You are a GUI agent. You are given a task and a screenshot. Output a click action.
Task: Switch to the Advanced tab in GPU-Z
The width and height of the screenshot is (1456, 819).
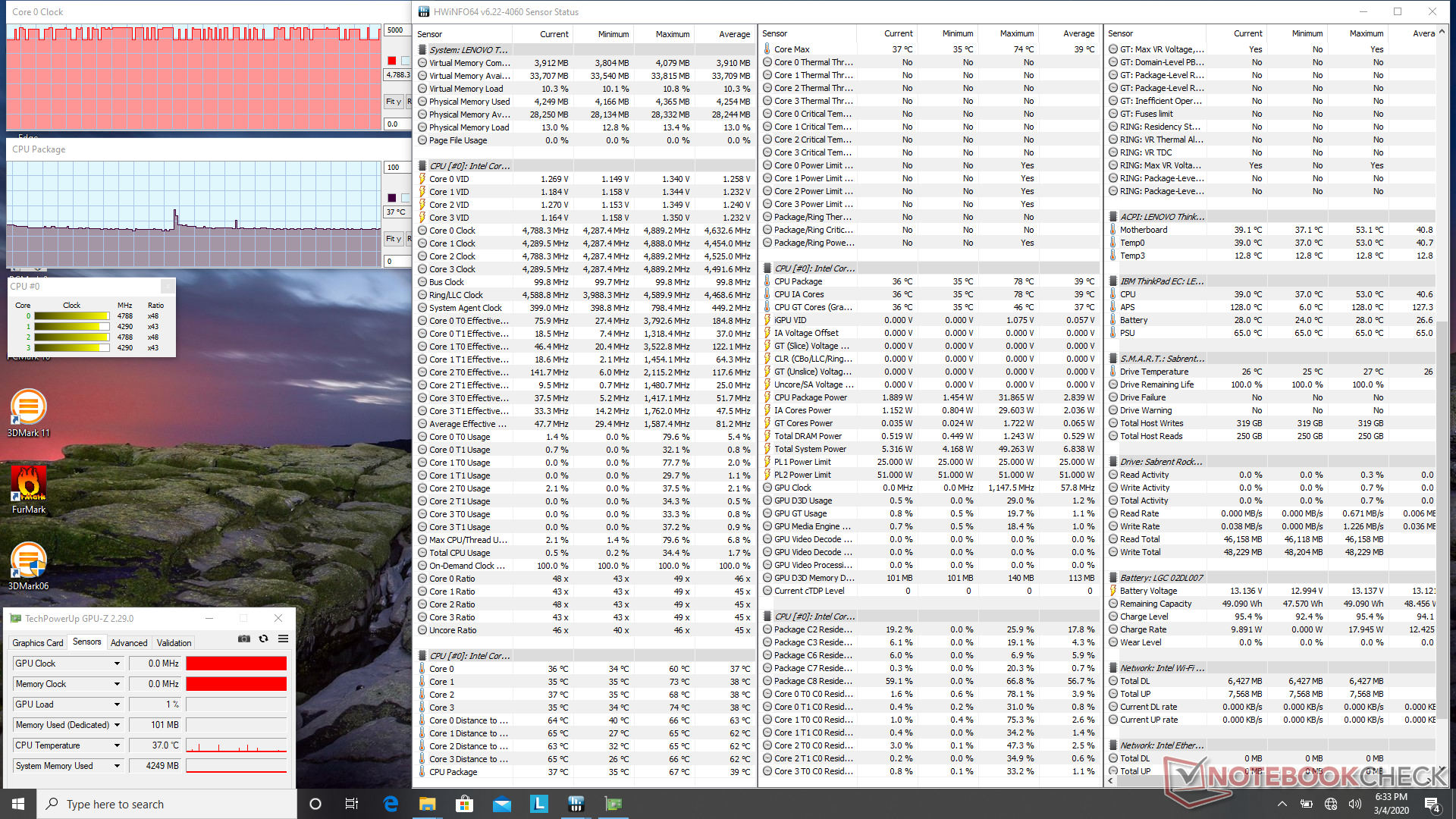129,643
